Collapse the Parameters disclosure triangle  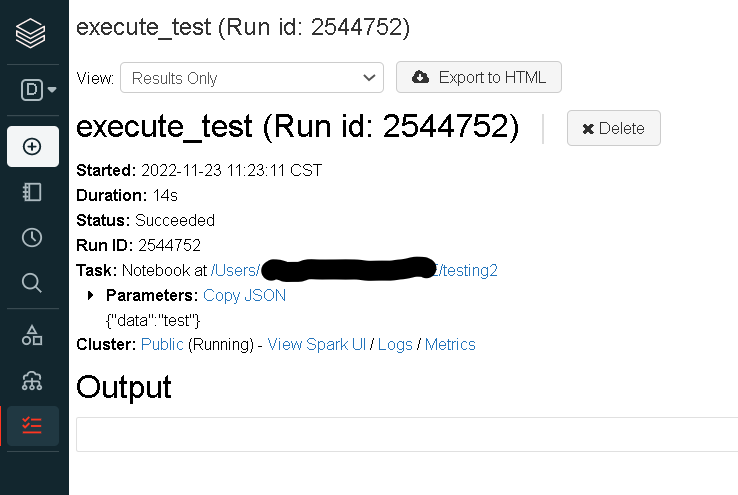point(91,296)
